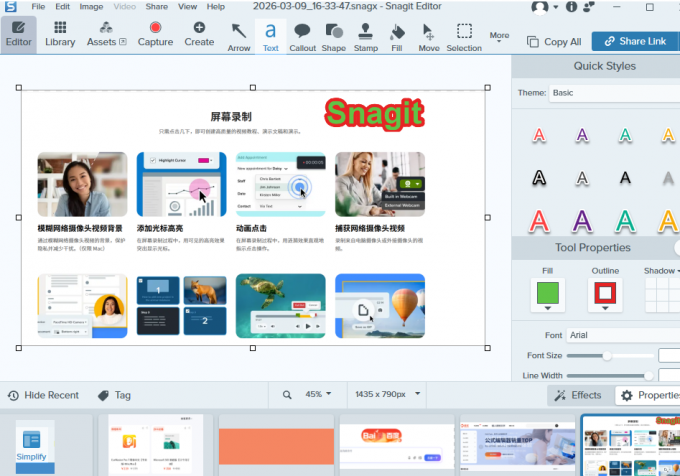
Task: Open the Properties panel
Action: coord(647,395)
